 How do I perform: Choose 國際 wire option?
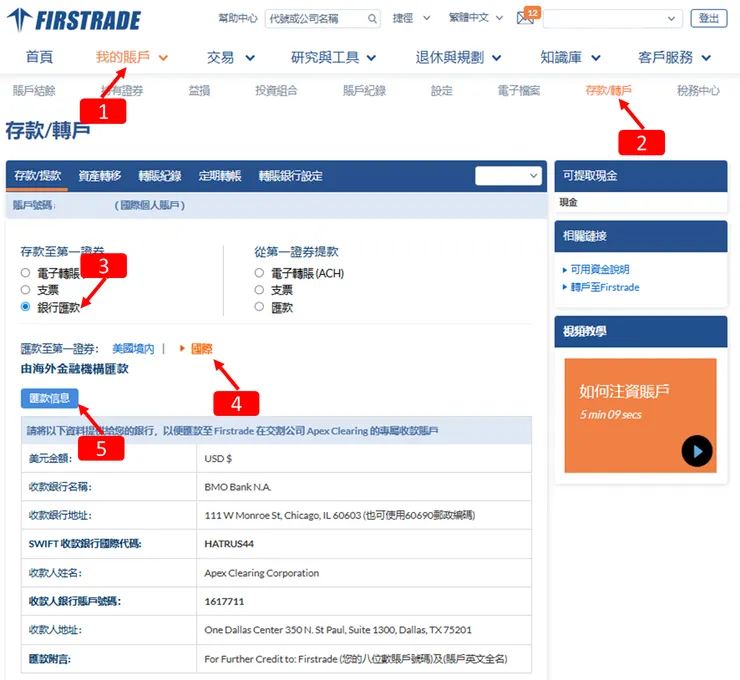202,349
